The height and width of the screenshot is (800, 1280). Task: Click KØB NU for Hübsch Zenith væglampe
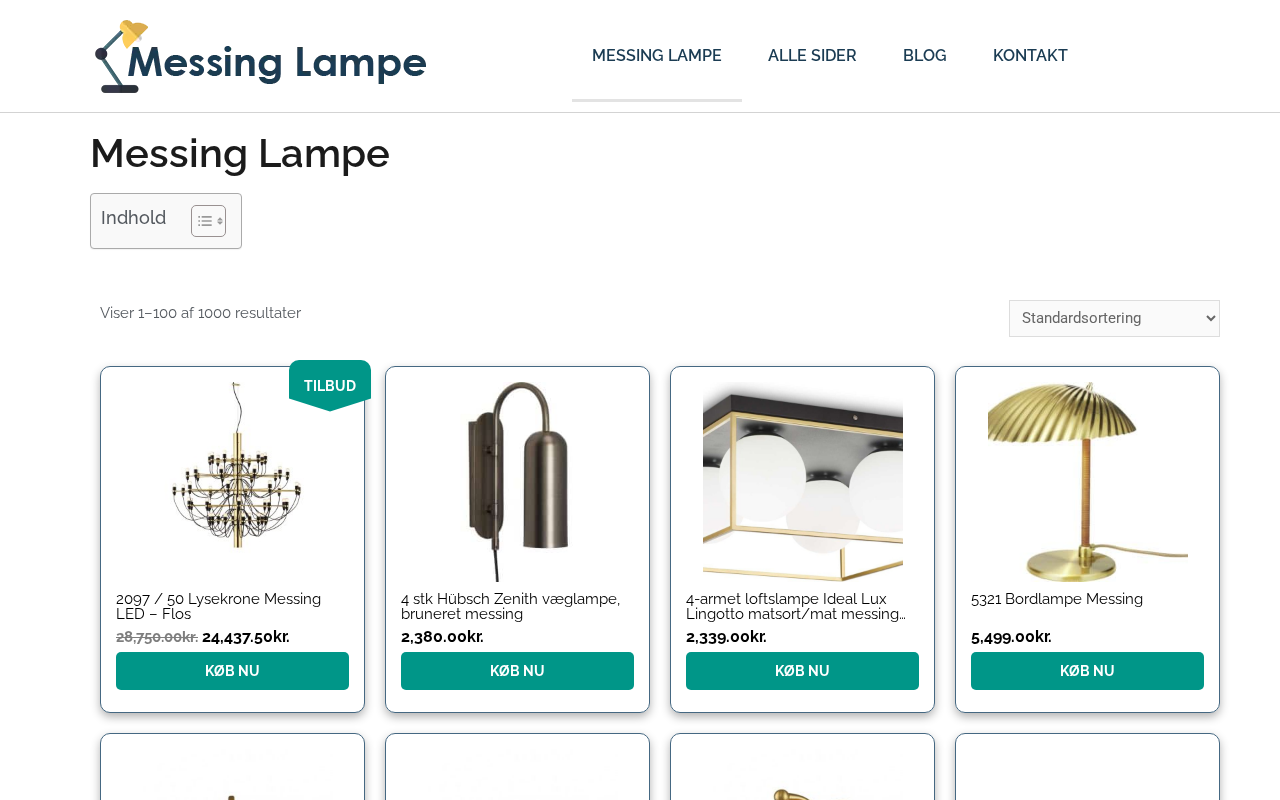517,671
